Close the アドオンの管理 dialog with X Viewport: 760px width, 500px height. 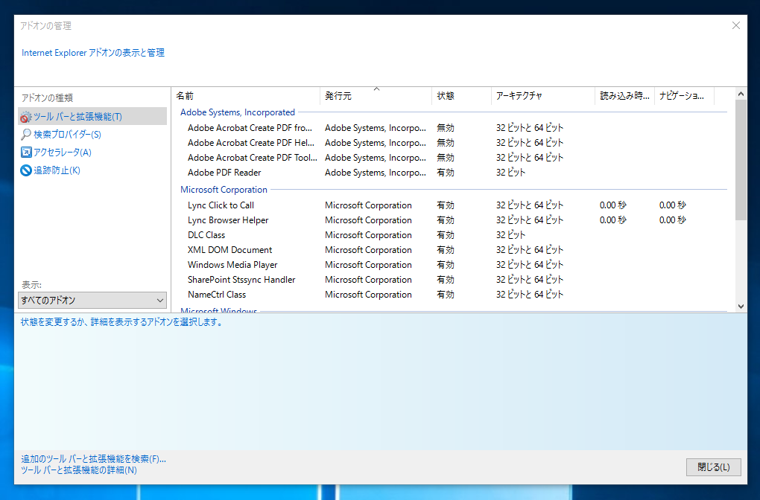(x=736, y=25)
